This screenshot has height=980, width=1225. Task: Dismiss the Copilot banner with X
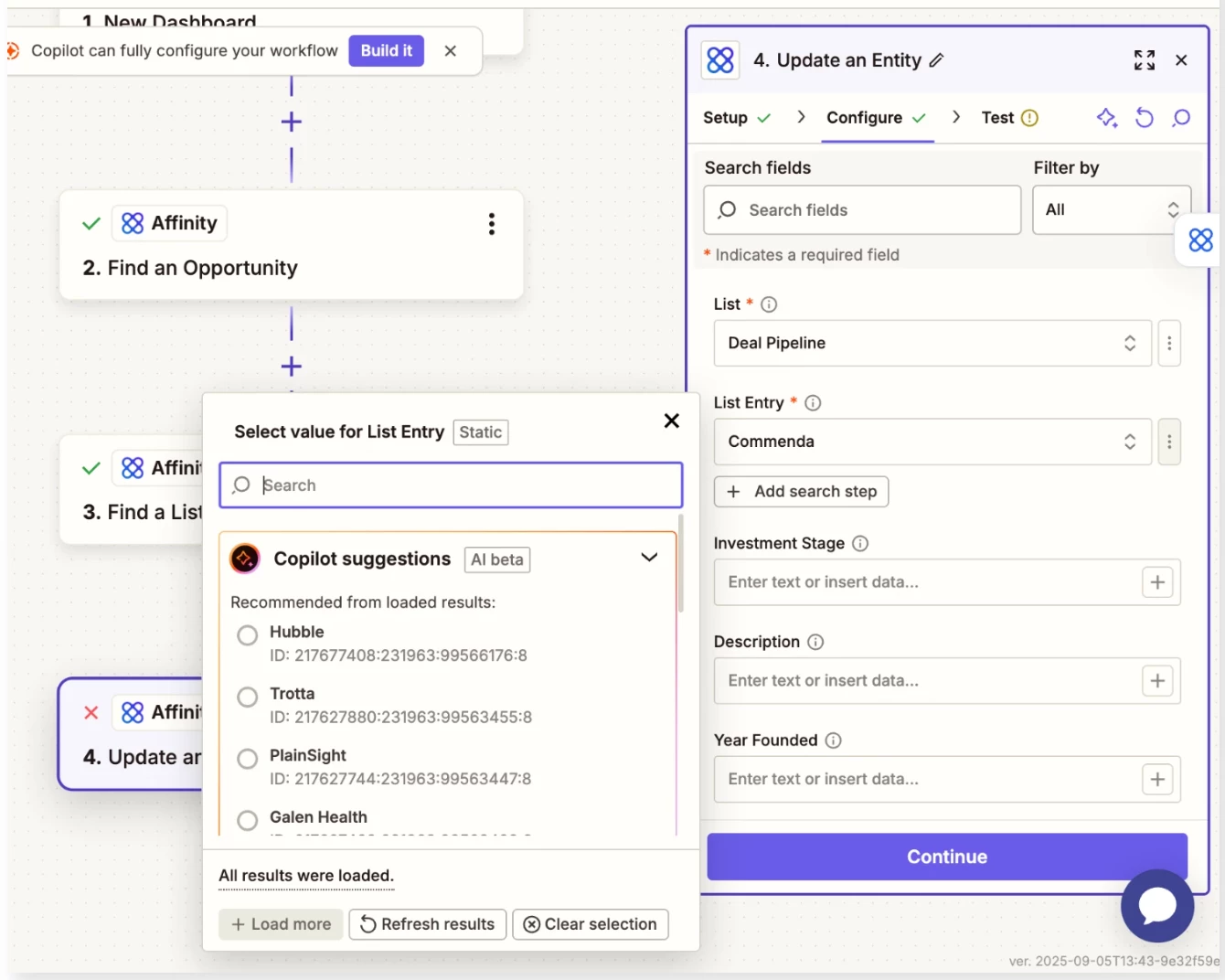(450, 51)
